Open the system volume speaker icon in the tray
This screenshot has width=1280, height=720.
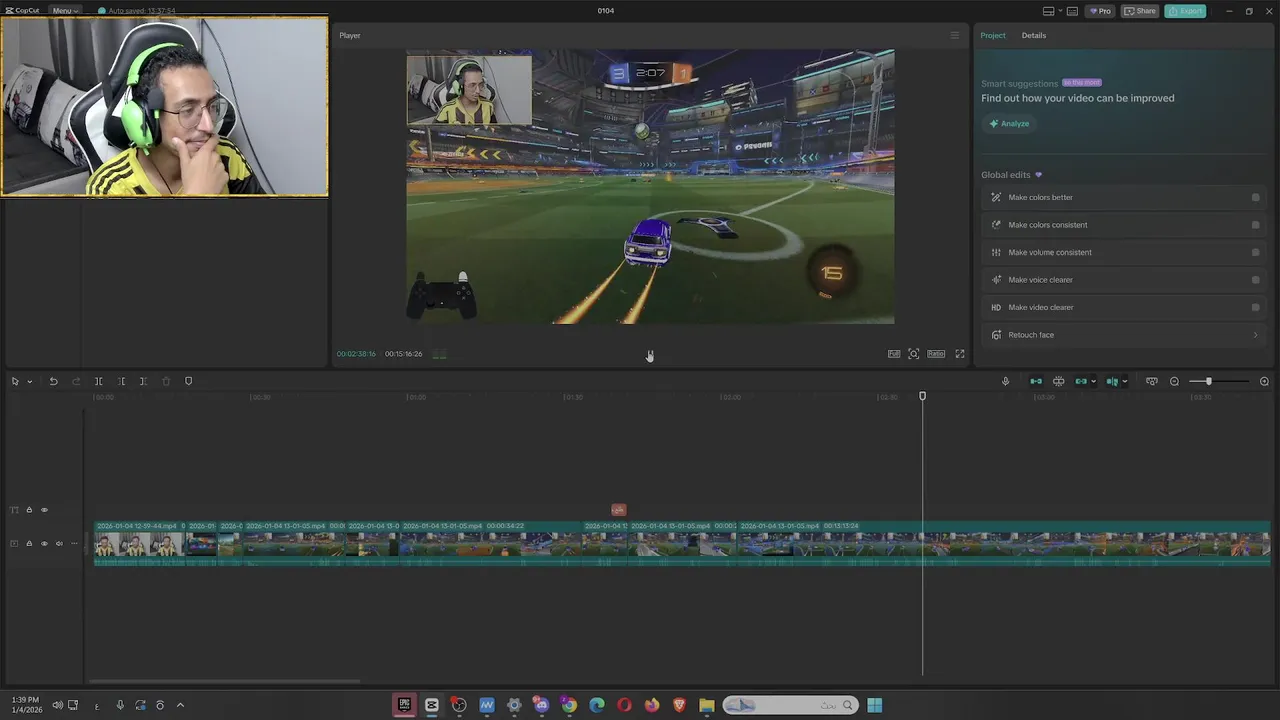click(57, 705)
